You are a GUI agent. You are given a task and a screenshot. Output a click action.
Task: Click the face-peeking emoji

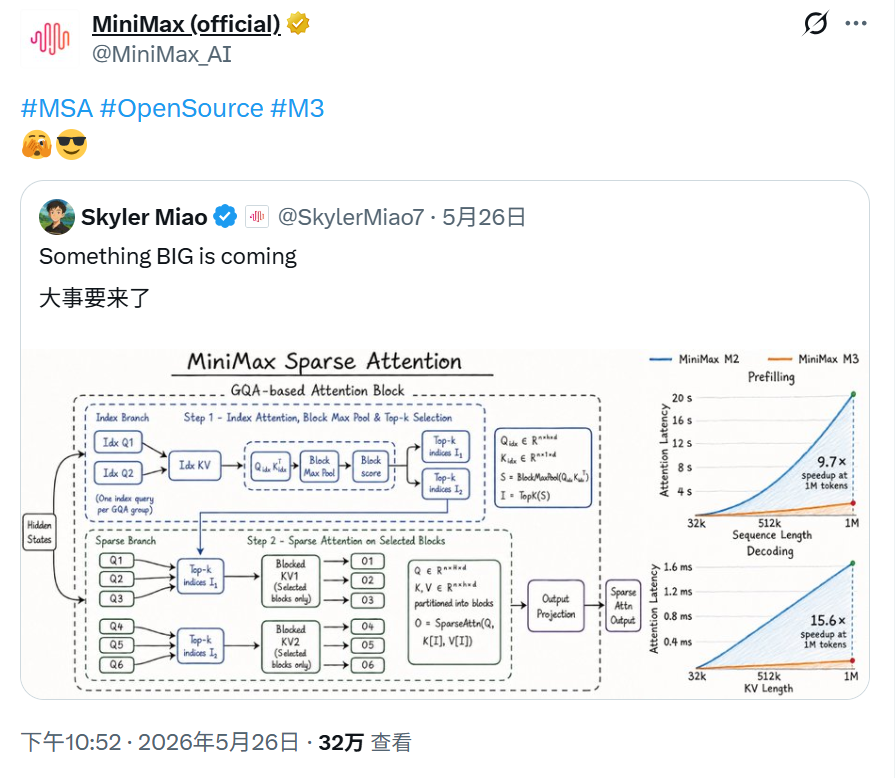click(37, 145)
